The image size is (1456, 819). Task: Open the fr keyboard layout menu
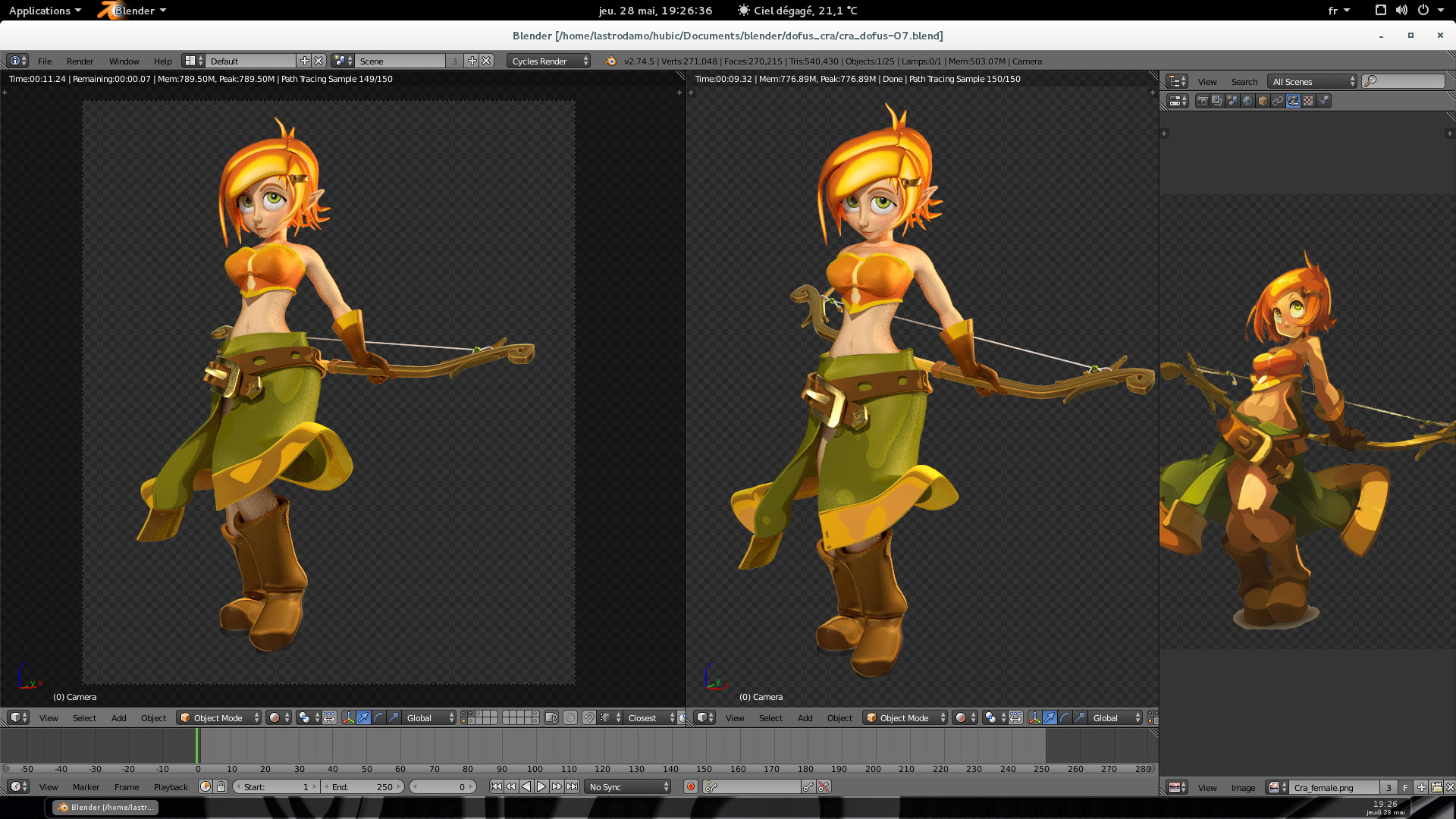tap(1338, 11)
